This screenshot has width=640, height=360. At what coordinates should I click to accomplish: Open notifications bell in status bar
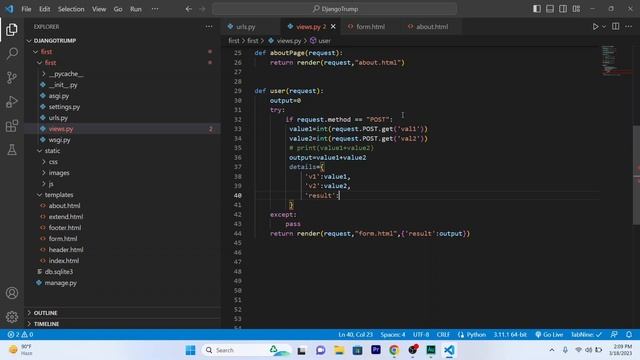tap(629, 334)
